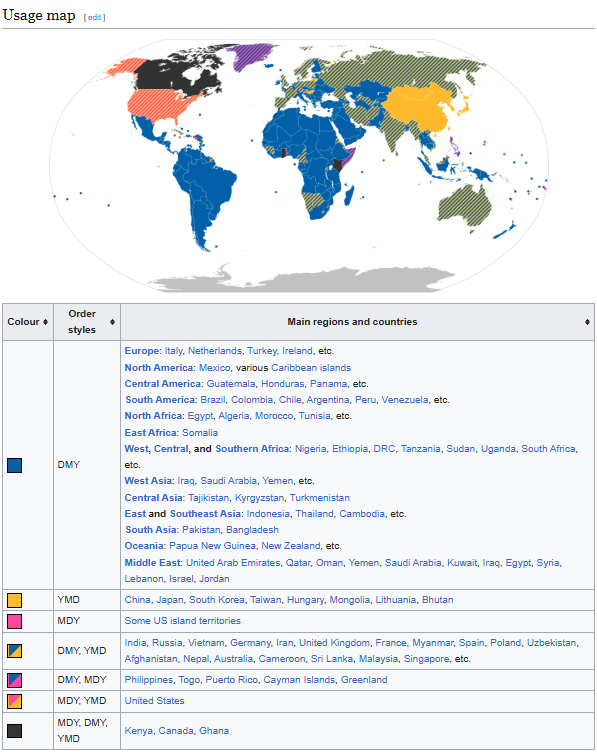Open the West Asia link

pyautogui.click(x=148, y=481)
